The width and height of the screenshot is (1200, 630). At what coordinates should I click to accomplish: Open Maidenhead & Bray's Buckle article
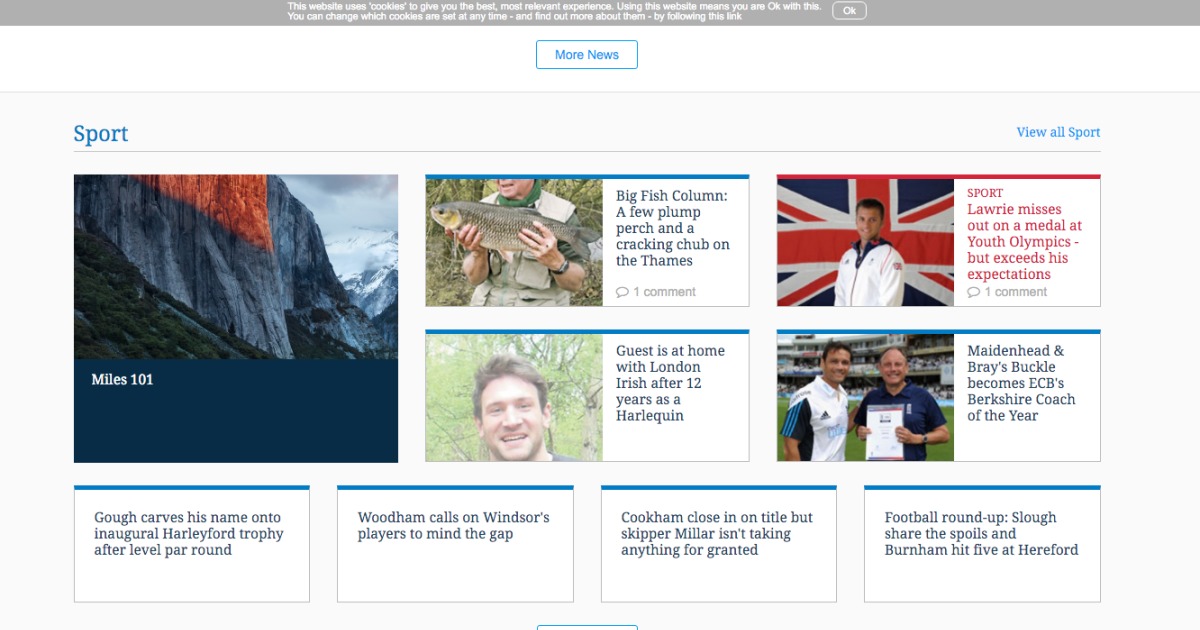[1021, 383]
